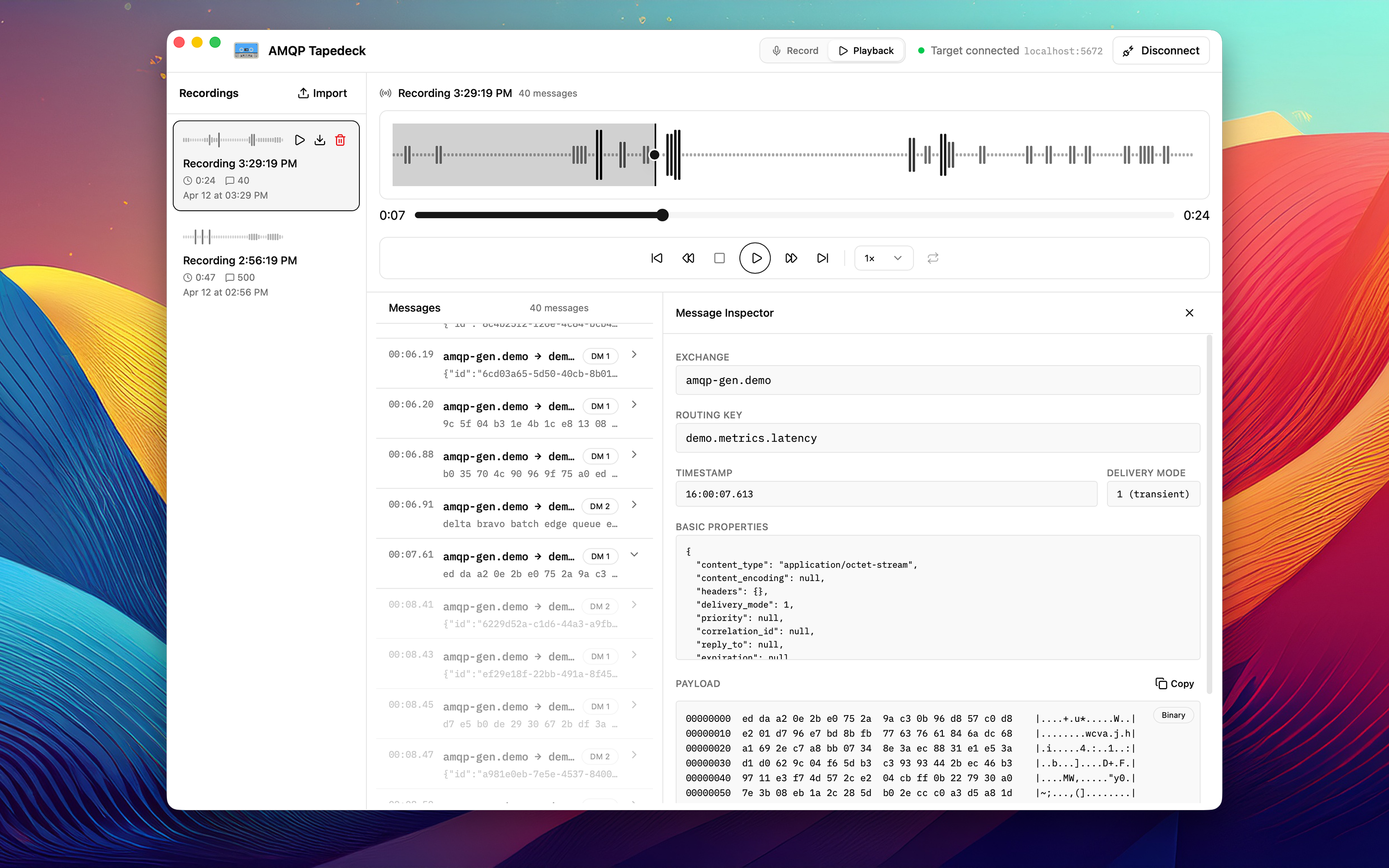Collapse the expanded 00:07.61 message
The height and width of the screenshot is (868, 1389).
(634, 555)
